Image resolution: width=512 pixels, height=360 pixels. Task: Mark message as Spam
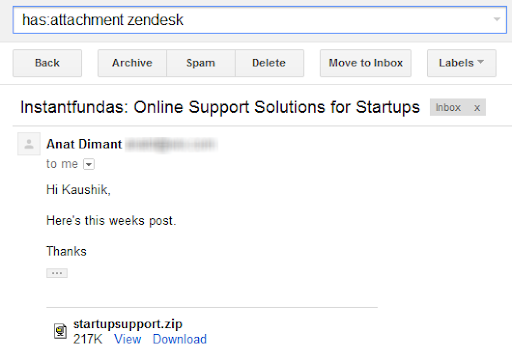(201, 63)
